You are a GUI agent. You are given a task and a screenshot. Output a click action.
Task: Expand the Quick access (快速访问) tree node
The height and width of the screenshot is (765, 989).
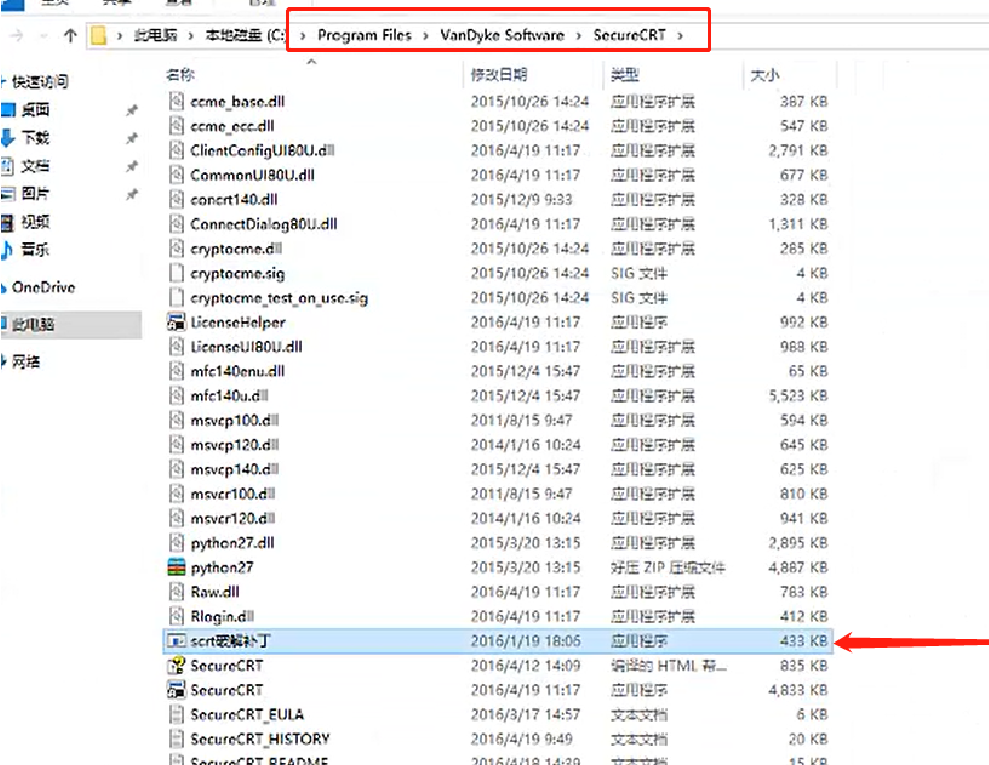4,81
